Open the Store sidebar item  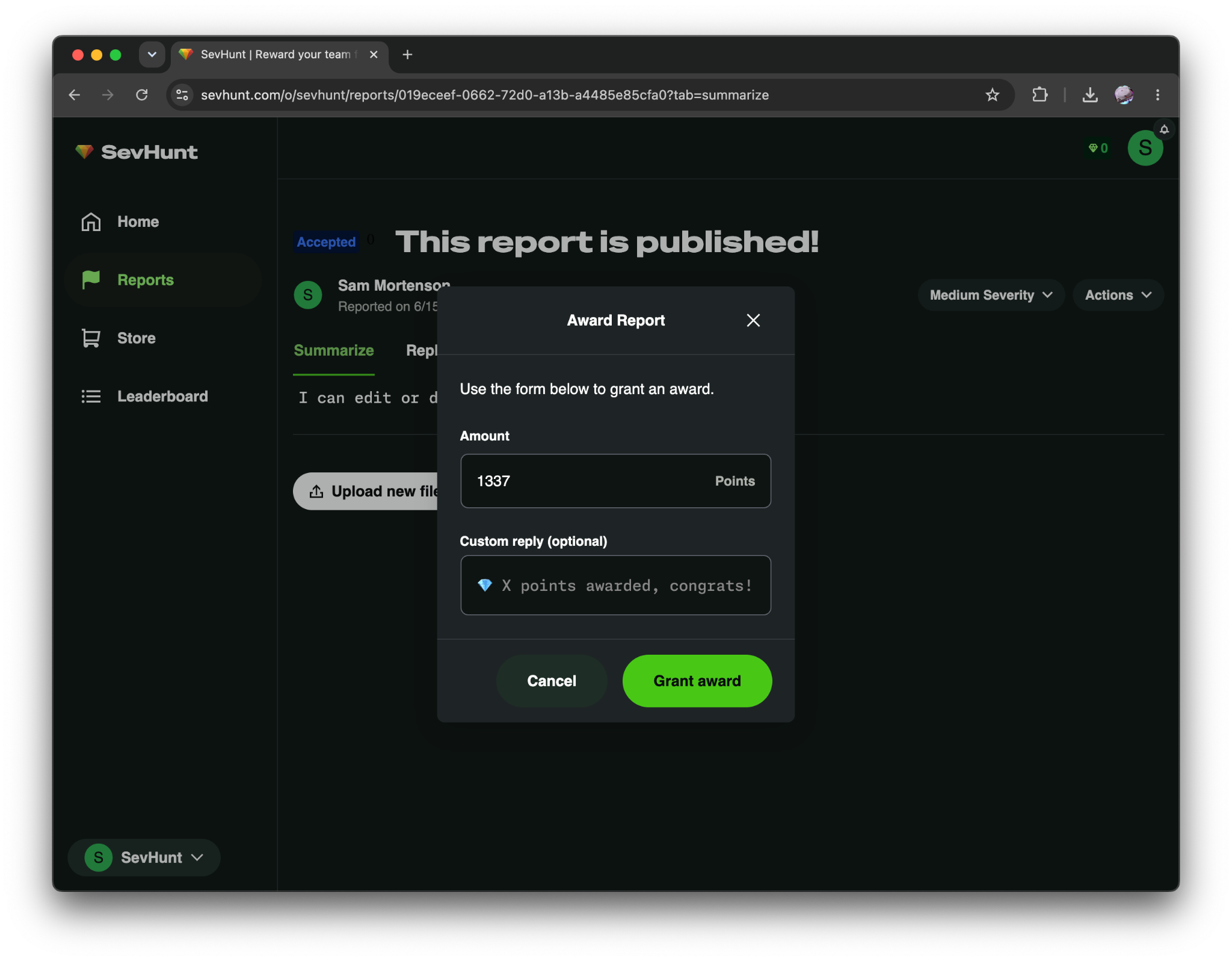[x=162, y=338]
